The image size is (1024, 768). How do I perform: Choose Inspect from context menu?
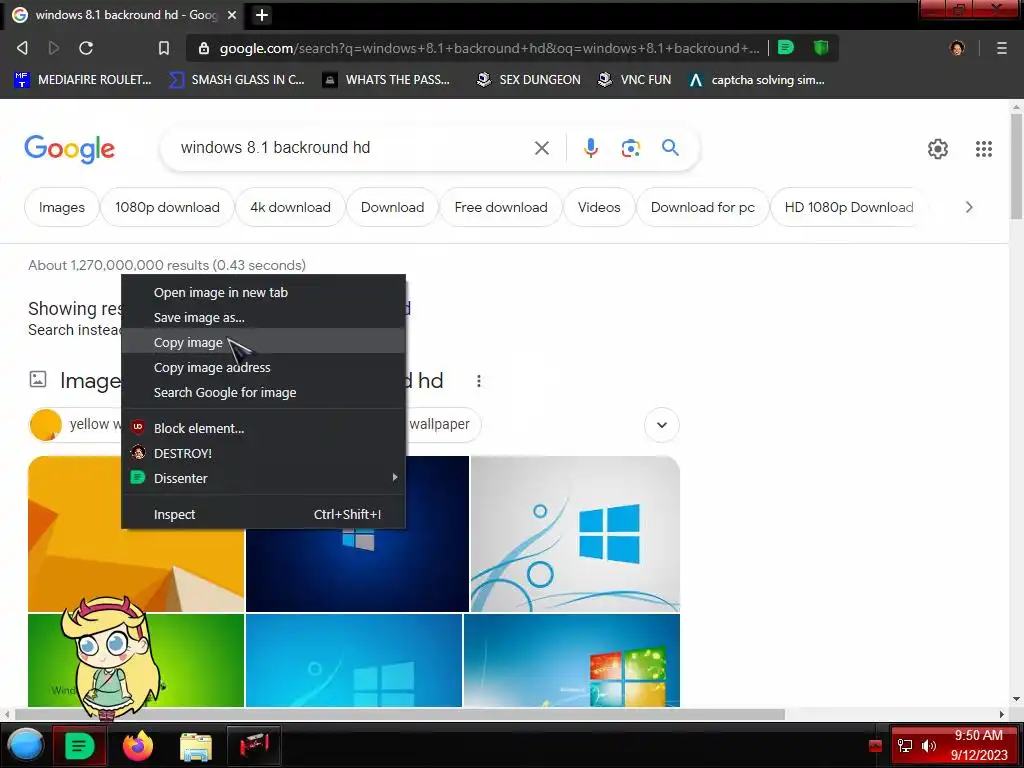263,514
